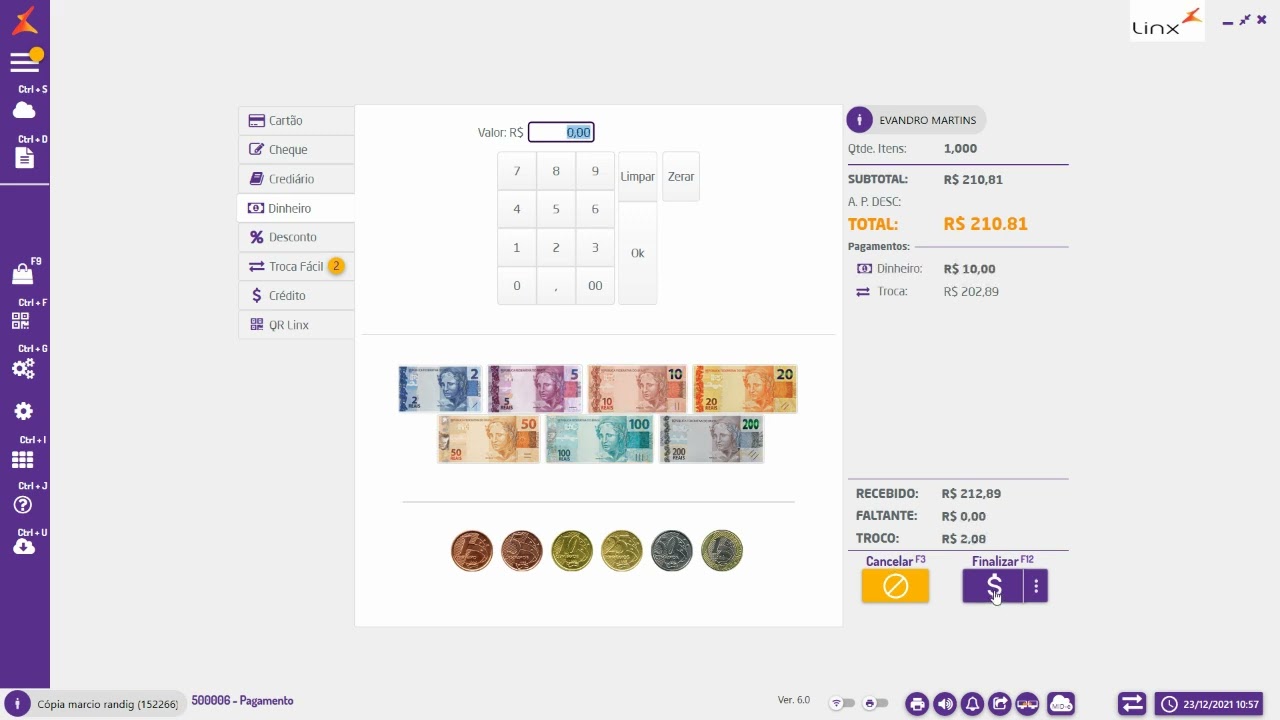
Task: Toggle the Wi-Fi switch in the status bar
Action: pyautogui.click(x=843, y=704)
